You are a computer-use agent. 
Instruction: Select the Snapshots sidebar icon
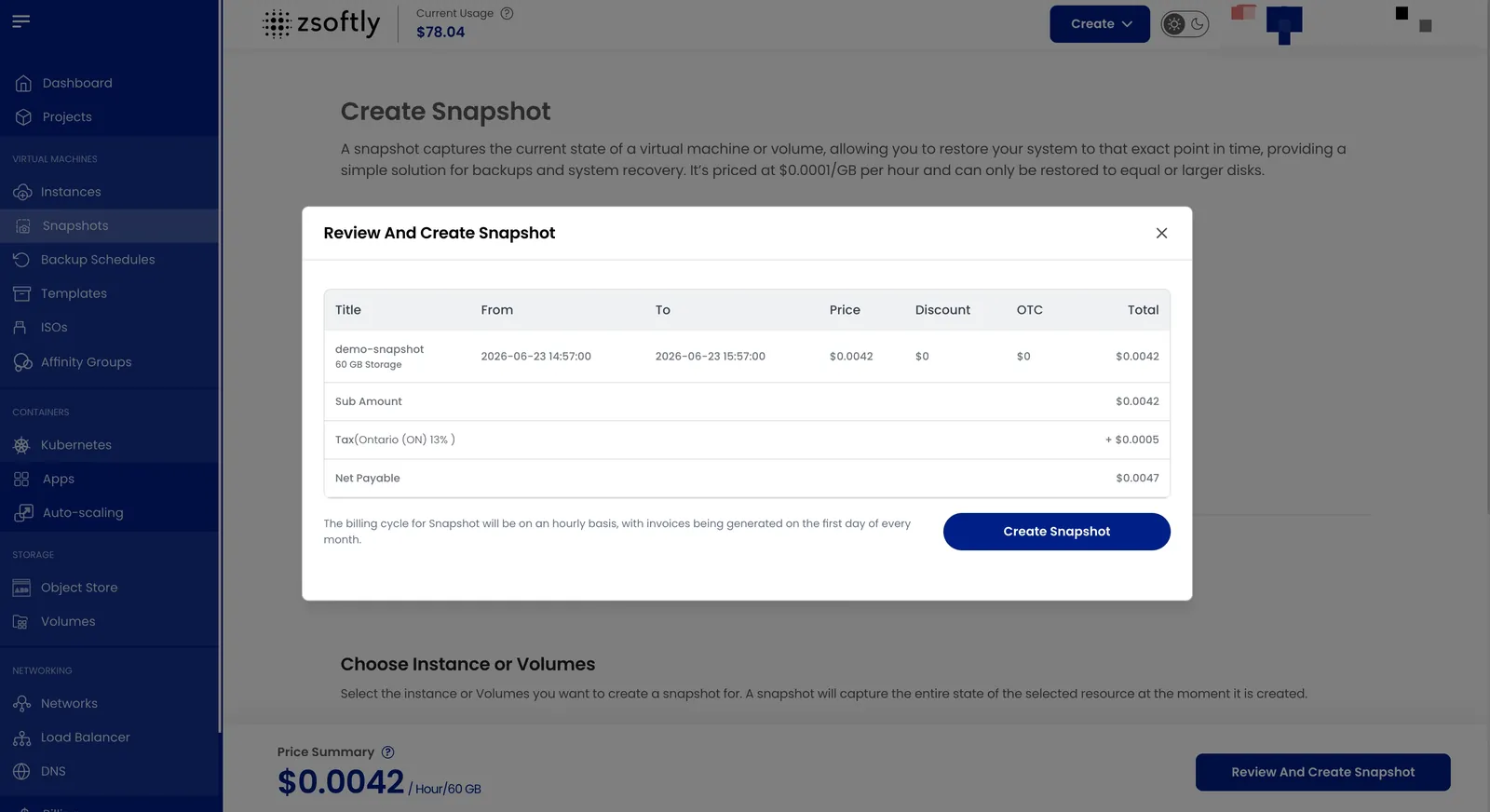(23, 226)
